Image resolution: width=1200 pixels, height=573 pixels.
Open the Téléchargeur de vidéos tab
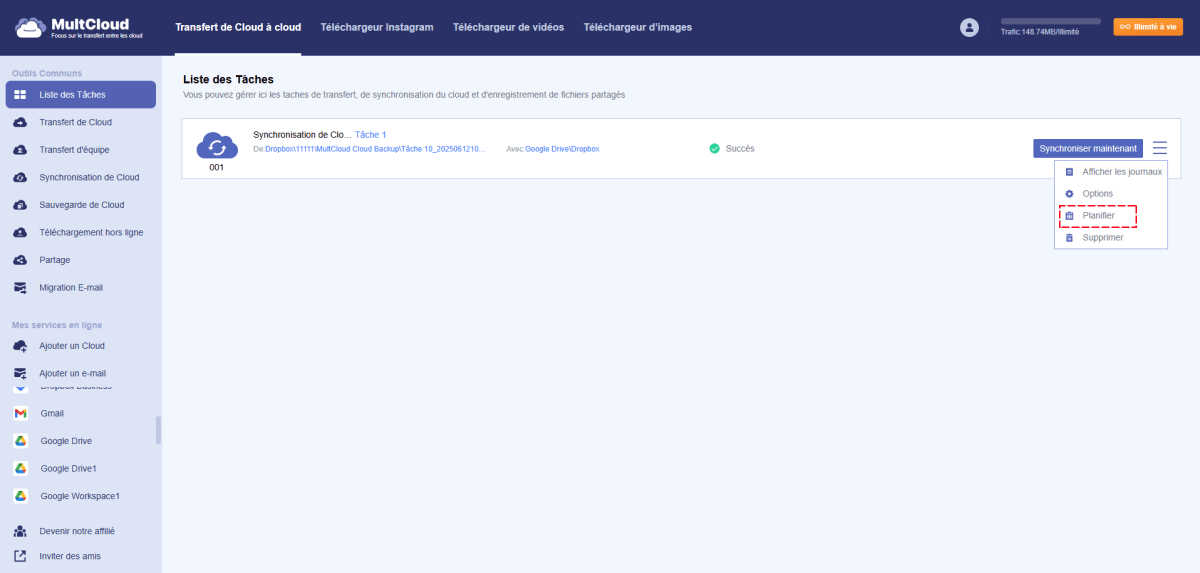click(x=508, y=27)
